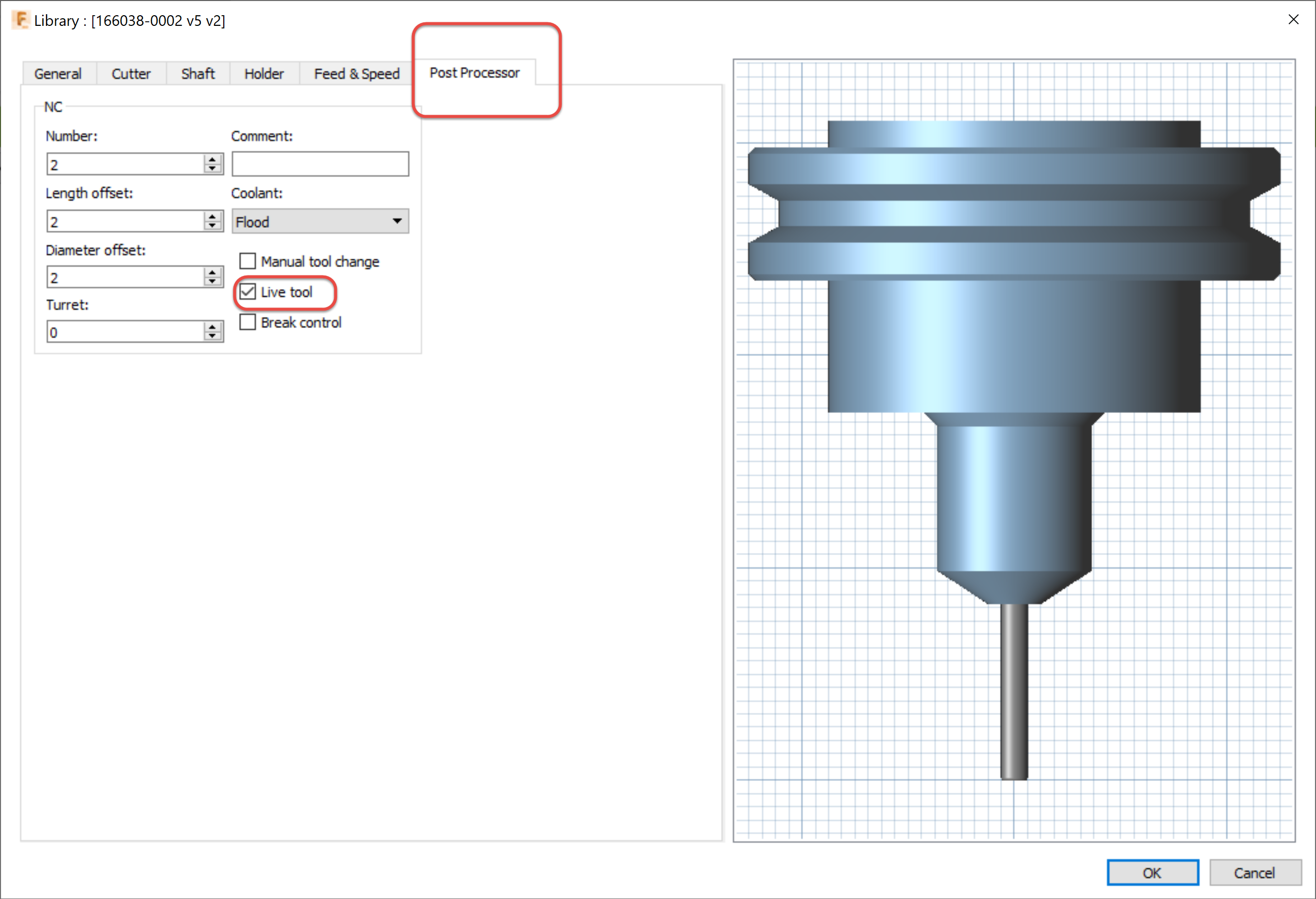Enable Break control checkbox
The height and width of the screenshot is (899, 1316).
click(248, 322)
